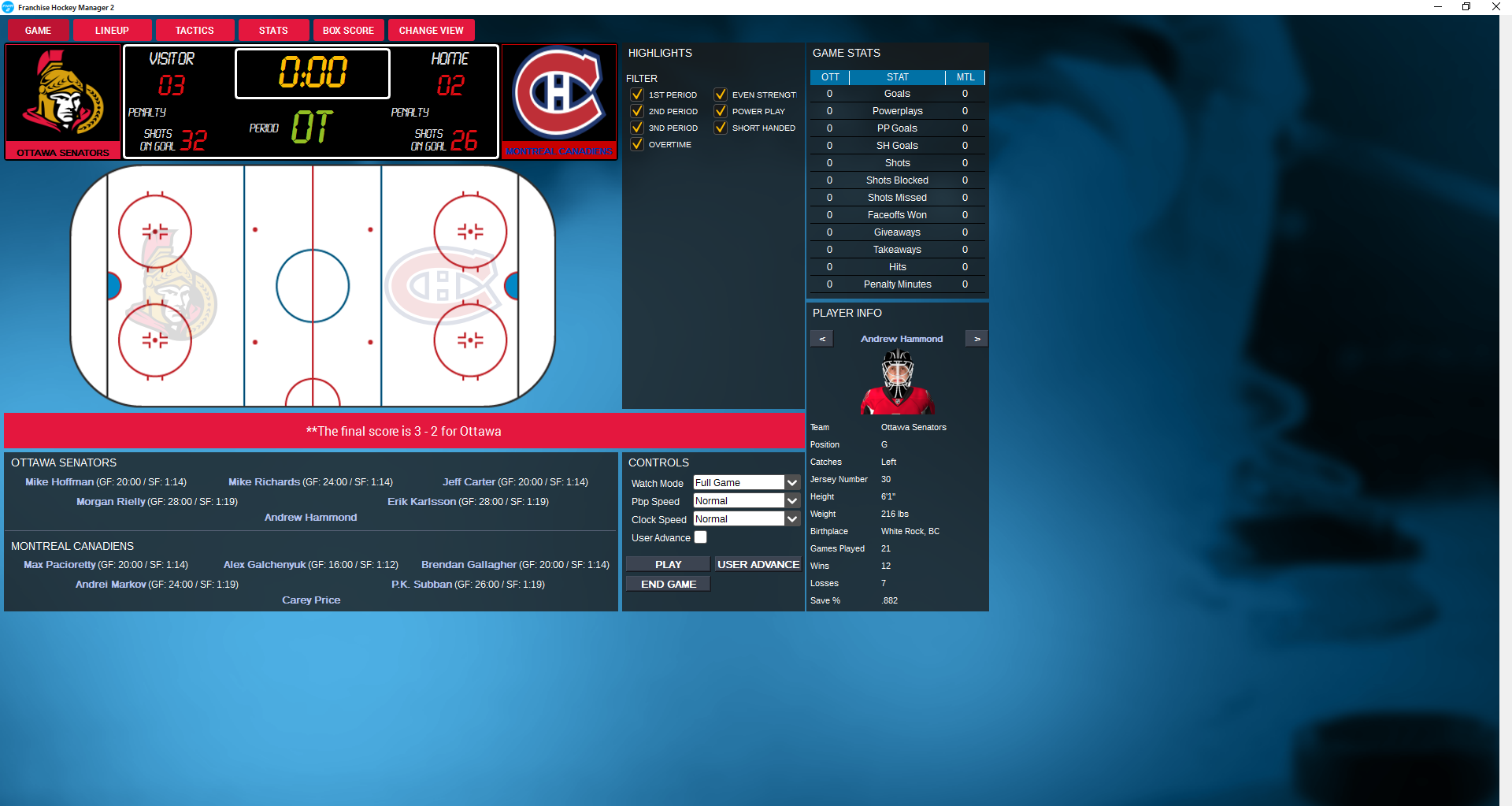The width and height of the screenshot is (1512, 806).
Task: Click the Faceoffs Won stat row label
Action: point(897,215)
